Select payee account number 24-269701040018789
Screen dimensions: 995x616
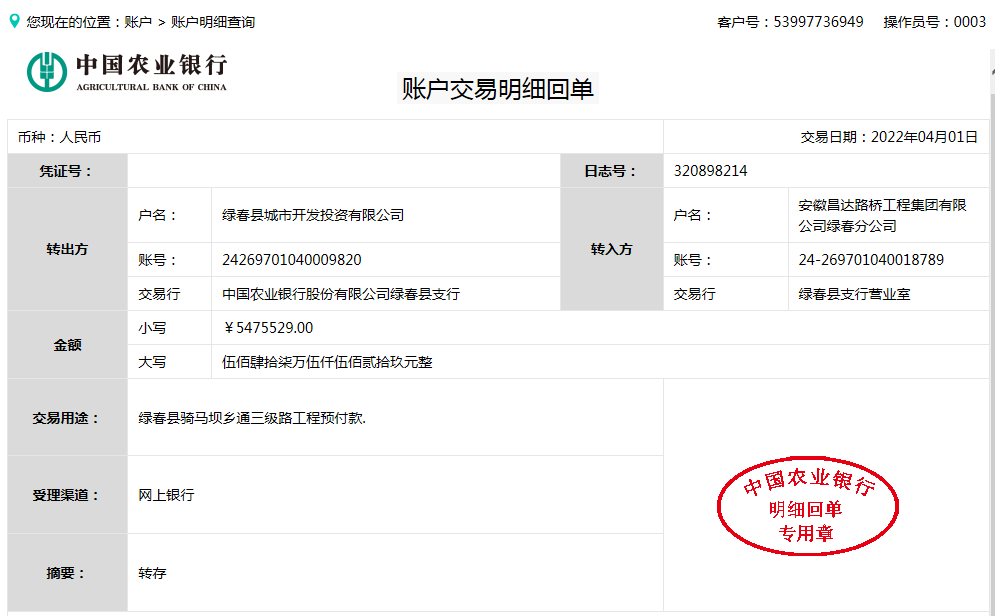pyautogui.click(x=871, y=260)
